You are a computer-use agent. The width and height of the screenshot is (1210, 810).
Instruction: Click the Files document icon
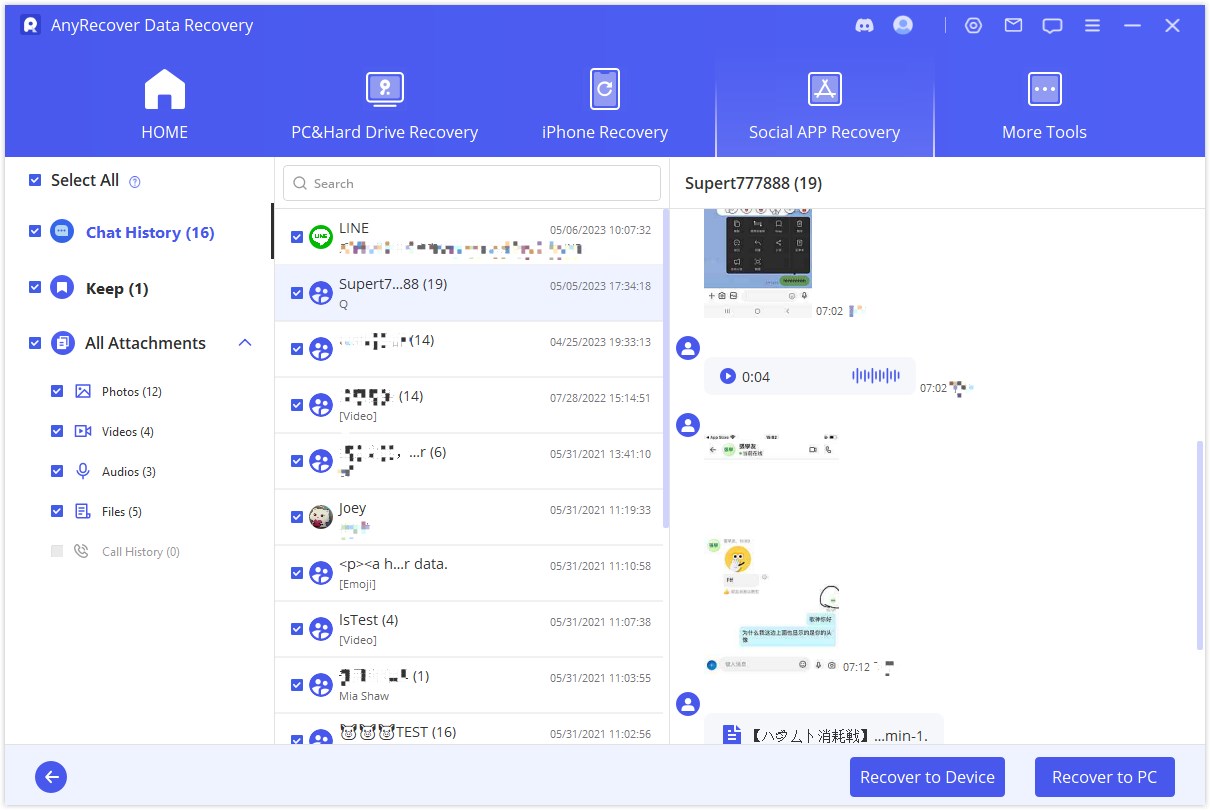pyautogui.click(x=83, y=511)
